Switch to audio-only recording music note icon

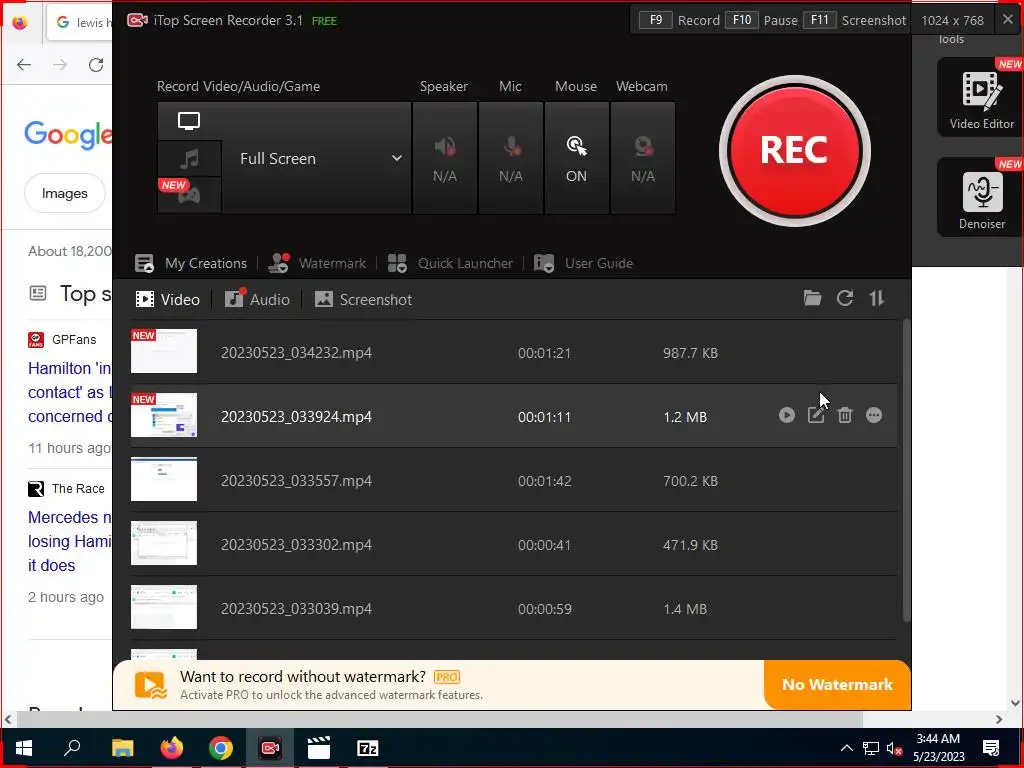(x=189, y=158)
